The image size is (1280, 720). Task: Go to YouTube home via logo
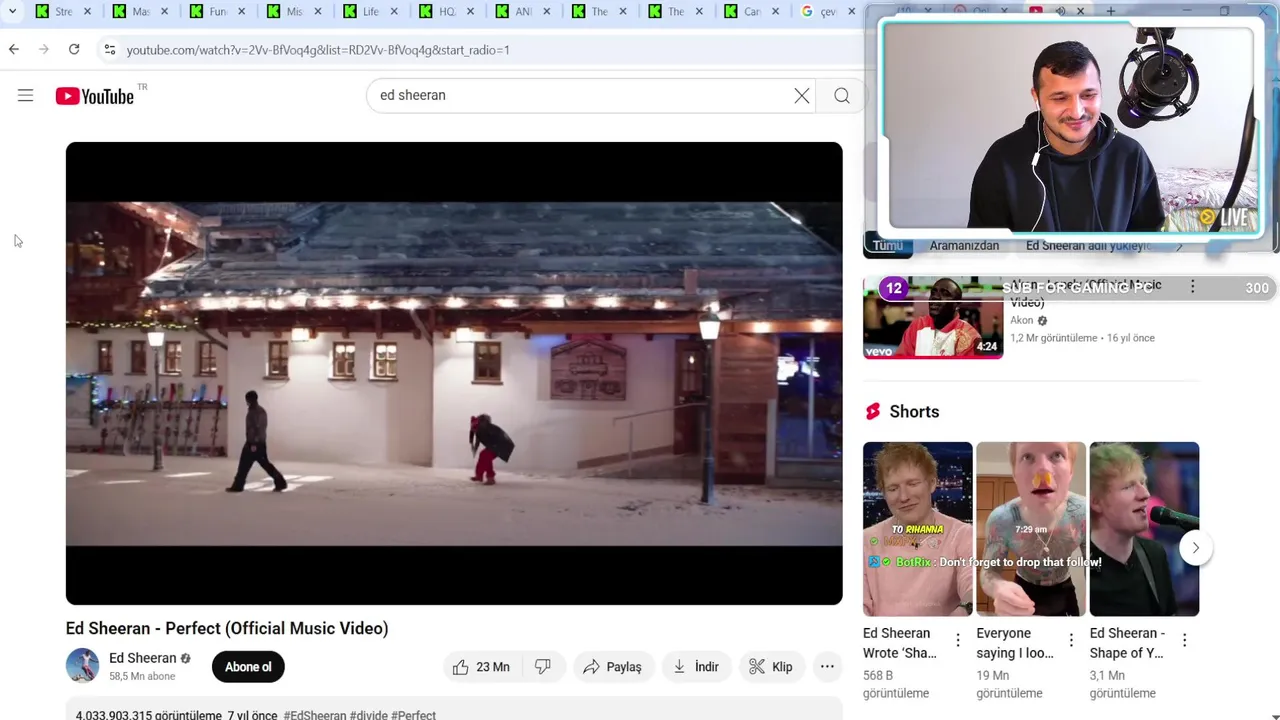[95, 96]
